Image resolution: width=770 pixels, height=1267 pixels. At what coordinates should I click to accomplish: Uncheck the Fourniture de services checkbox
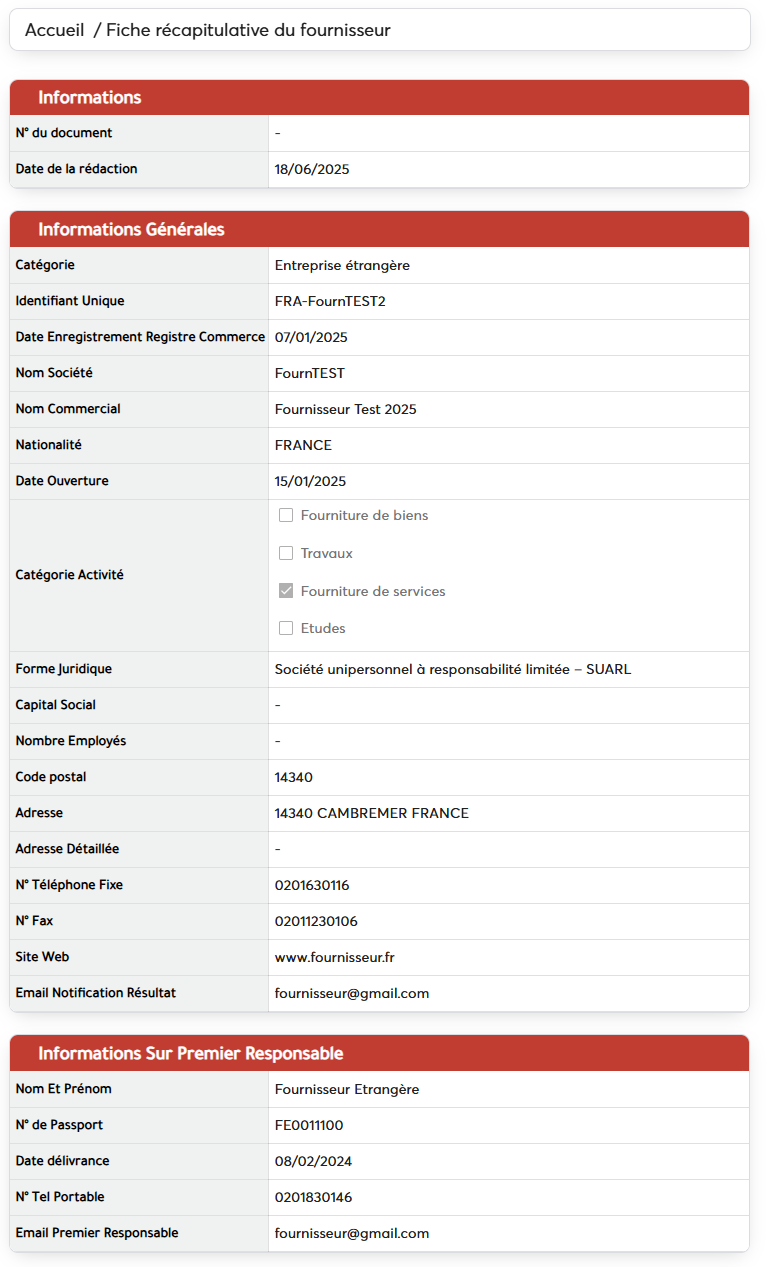point(286,591)
